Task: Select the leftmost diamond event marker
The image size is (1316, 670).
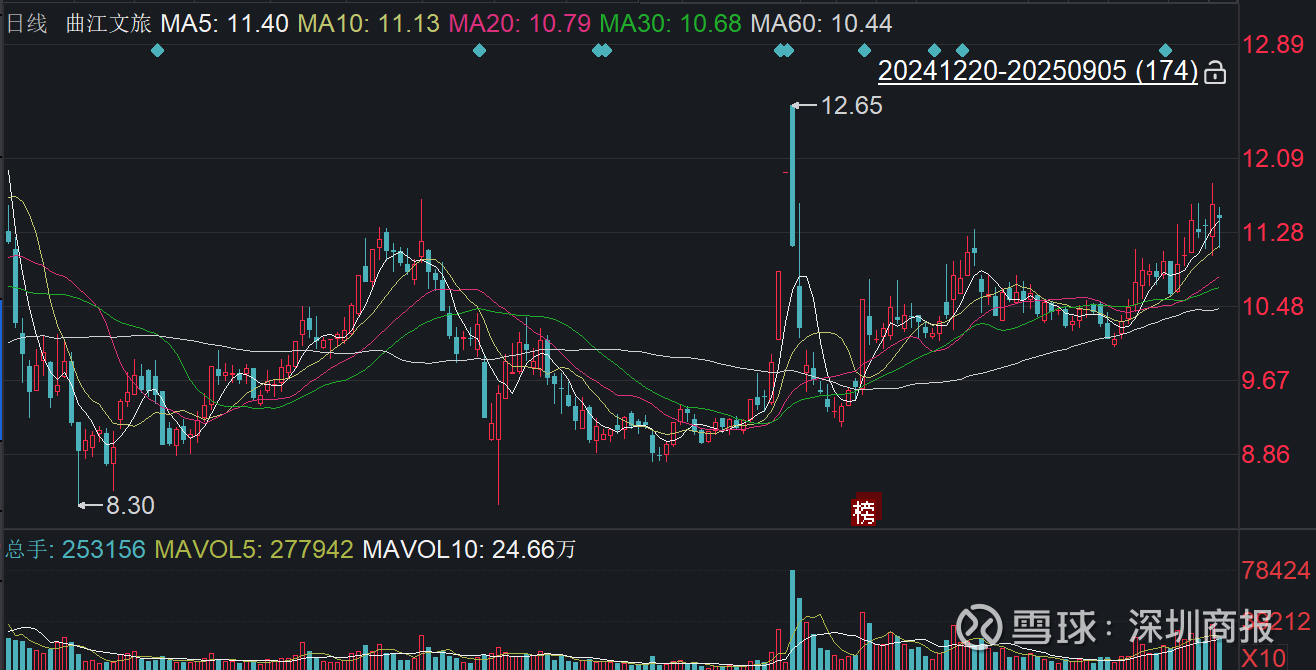Action: (157, 51)
